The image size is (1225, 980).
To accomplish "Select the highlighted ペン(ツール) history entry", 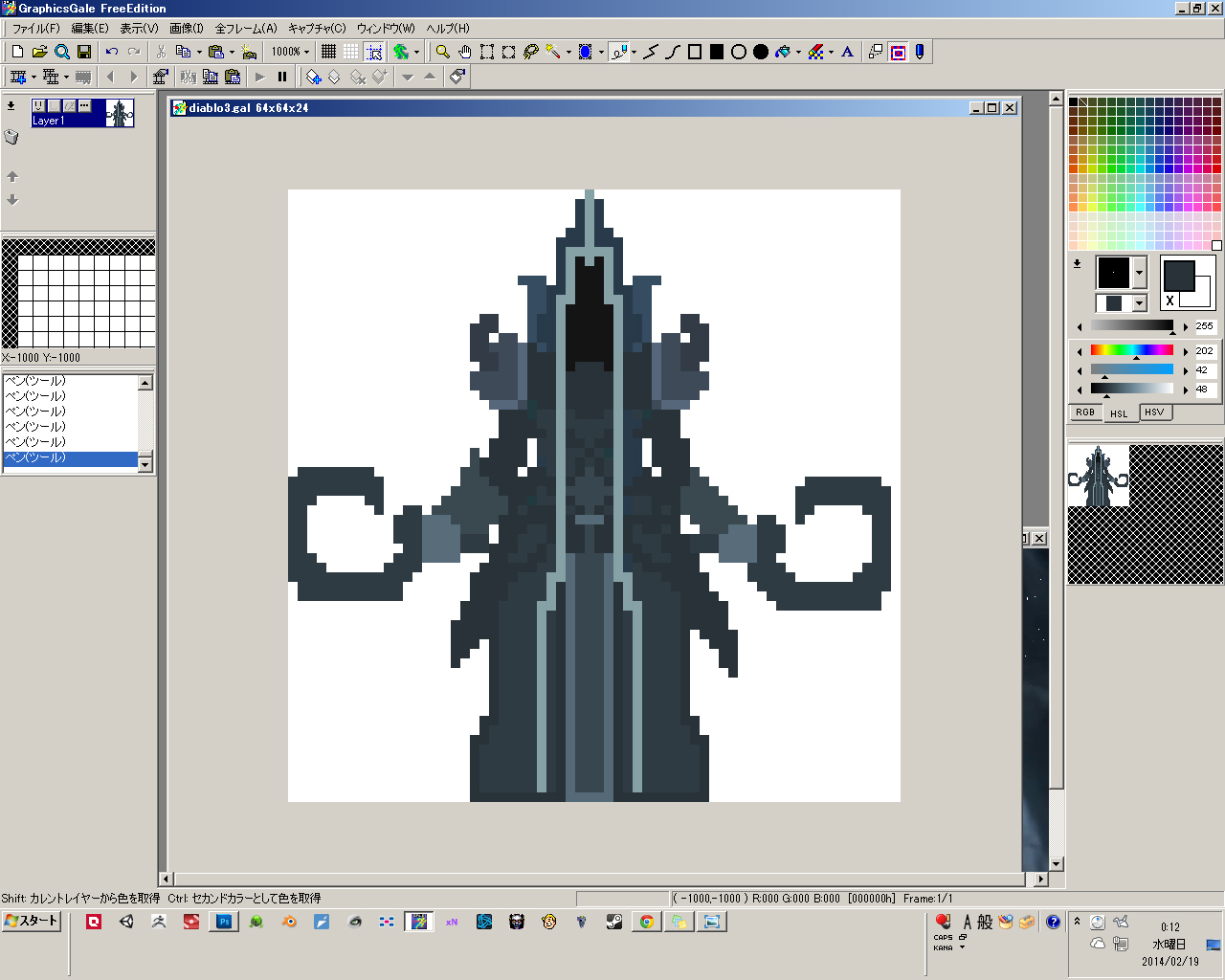I will pyautogui.click(x=71, y=458).
